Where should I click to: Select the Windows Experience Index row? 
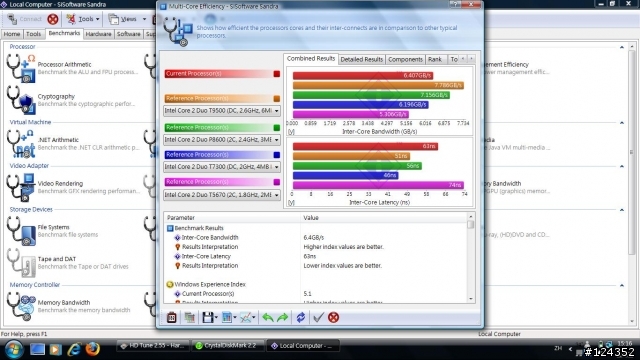pos(316,284)
